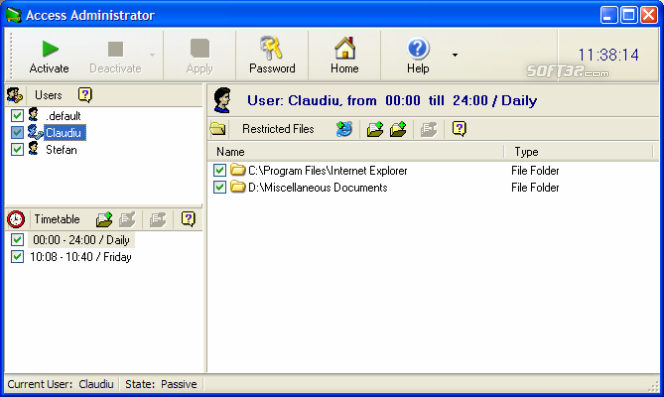
Task: Click the 11:38:14 clock display
Action: [x=608, y=55]
